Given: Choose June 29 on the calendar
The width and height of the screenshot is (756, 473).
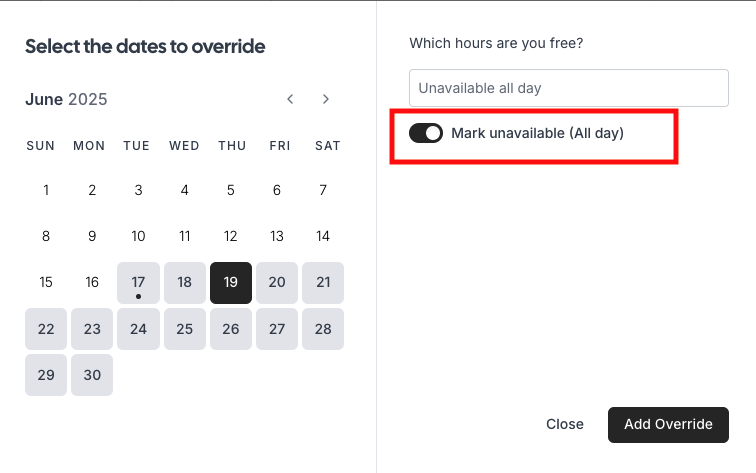Looking at the screenshot, I should pyautogui.click(x=46, y=375).
